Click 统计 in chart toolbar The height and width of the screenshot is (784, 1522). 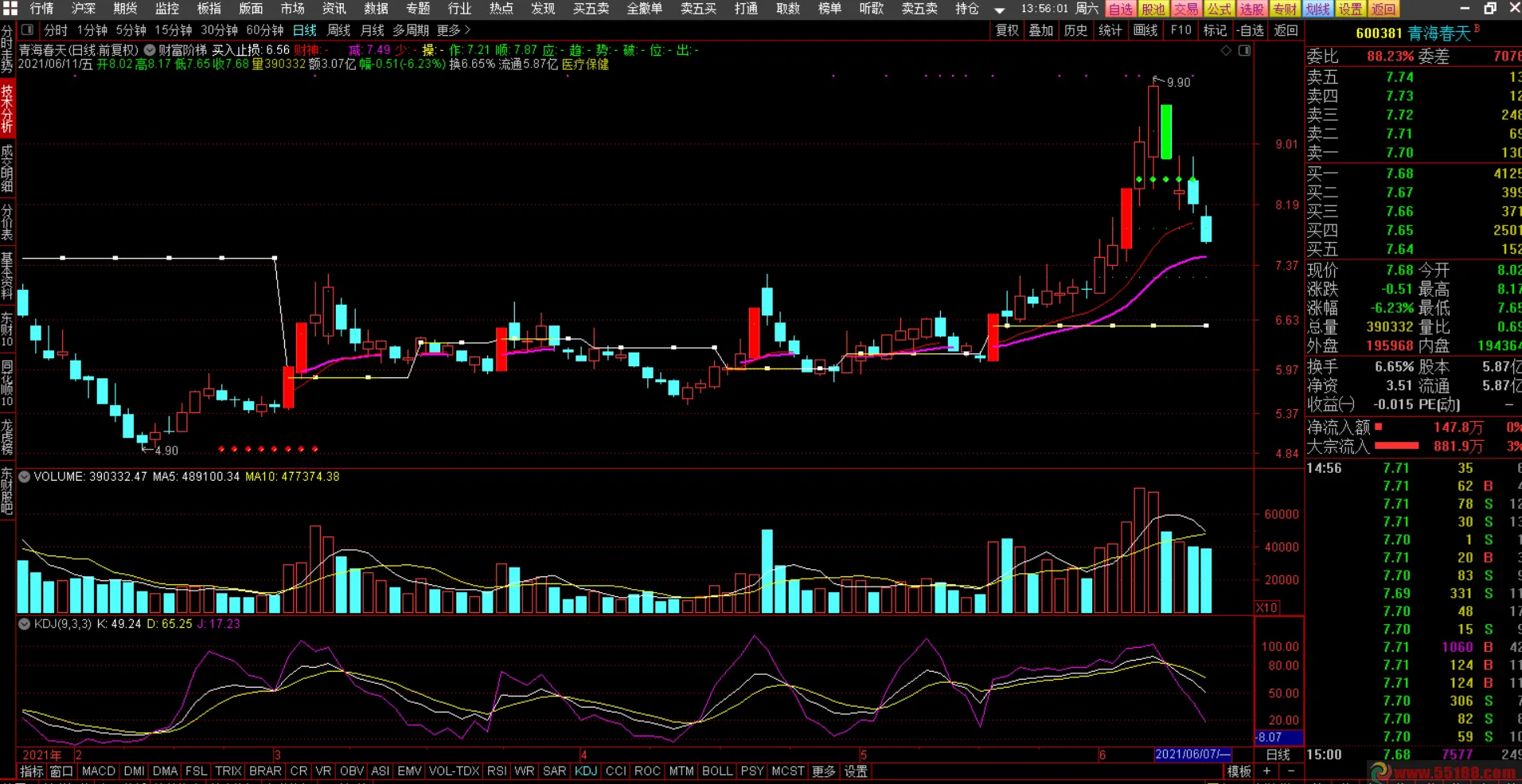tap(1110, 30)
